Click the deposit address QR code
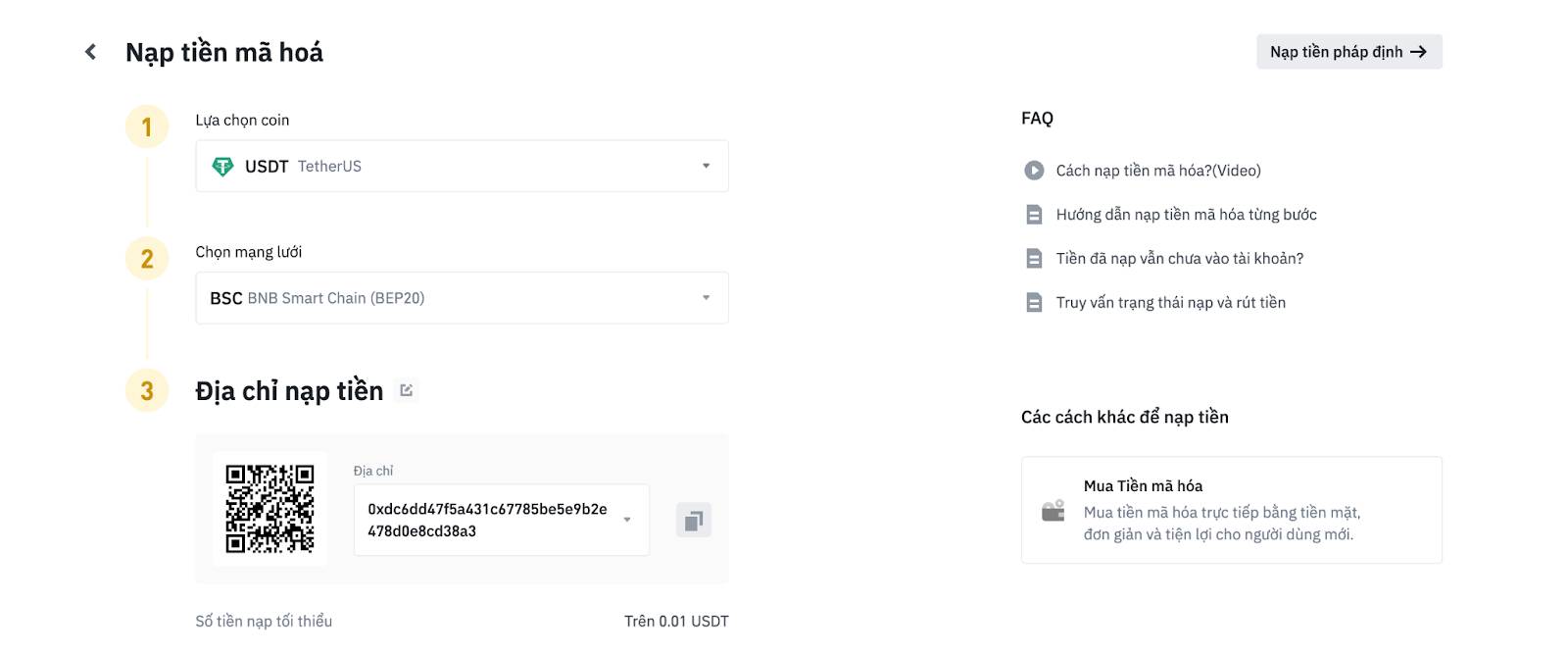Image resolution: width=1568 pixels, height=653 pixels. [x=269, y=509]
